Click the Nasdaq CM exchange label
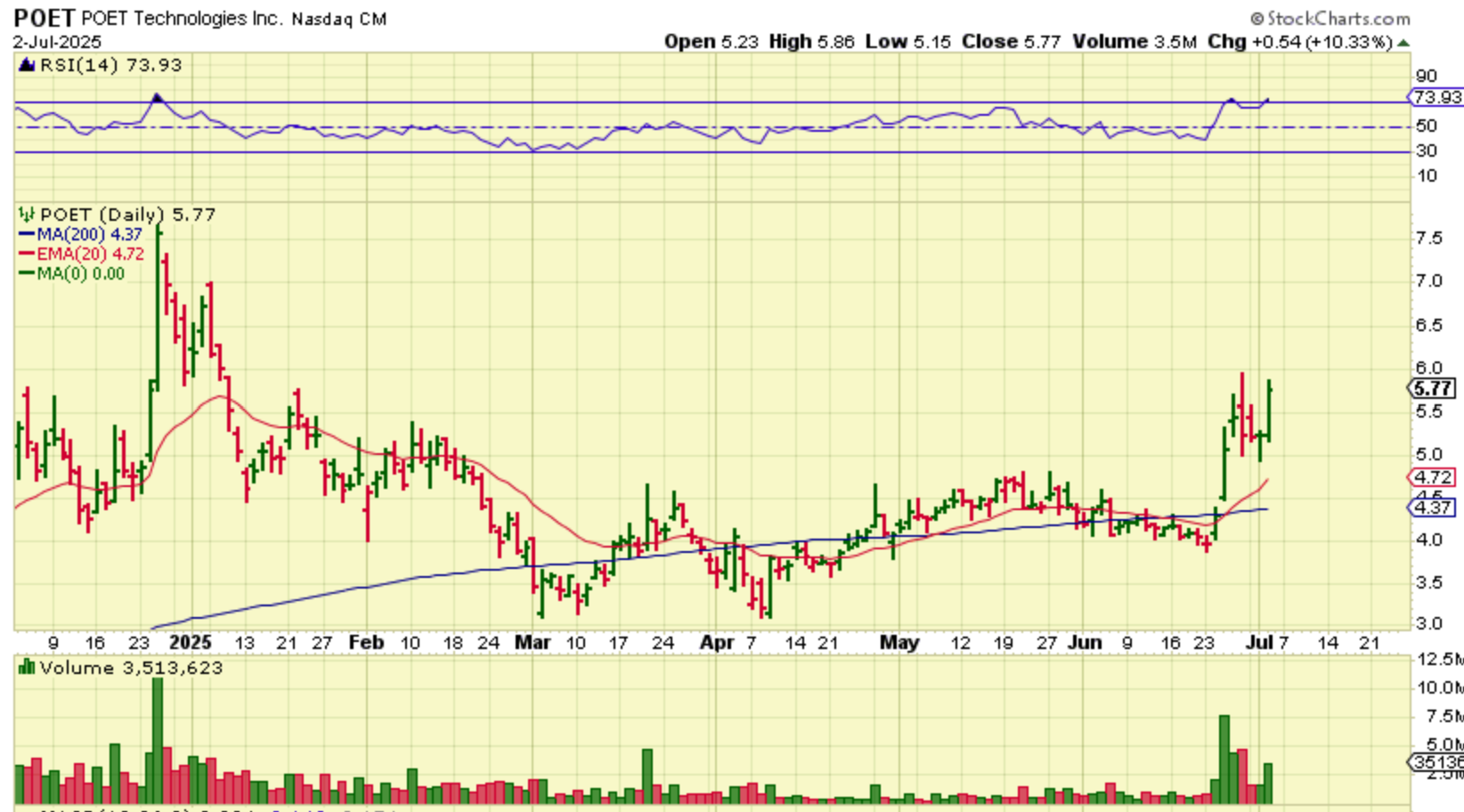The height and width of the screenshot is (812, 1464). (339, 19)
